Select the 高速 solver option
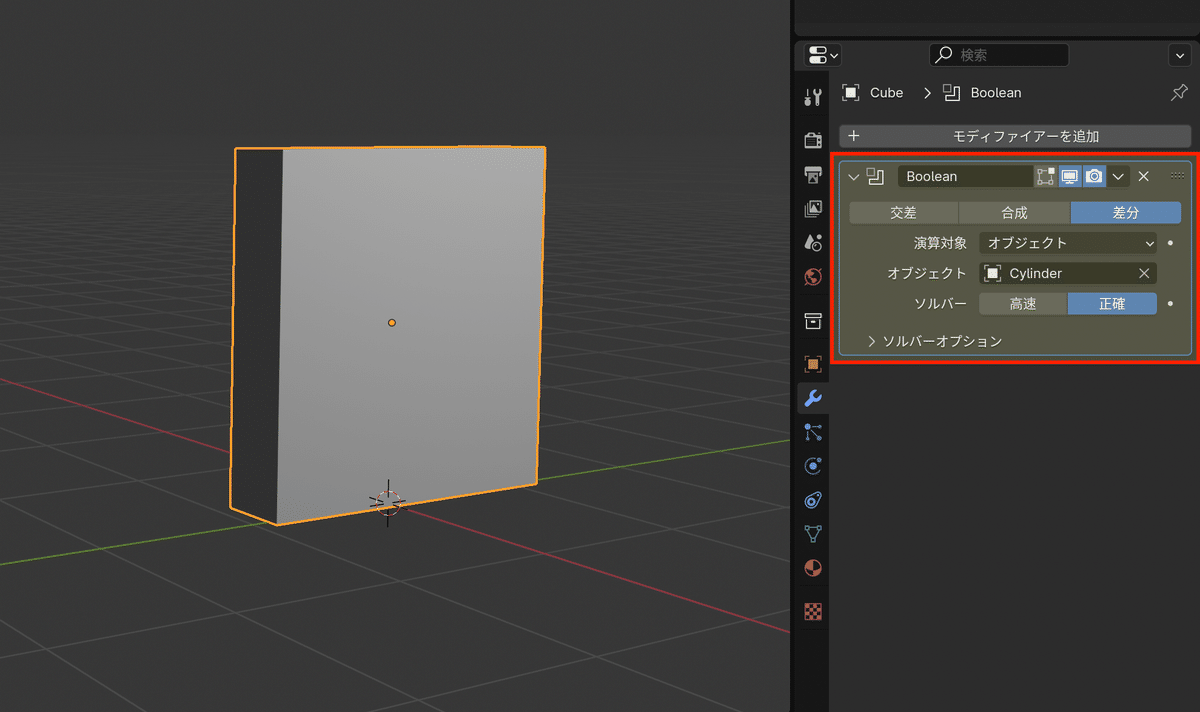1200x712 pixels. click(1022, 304)
